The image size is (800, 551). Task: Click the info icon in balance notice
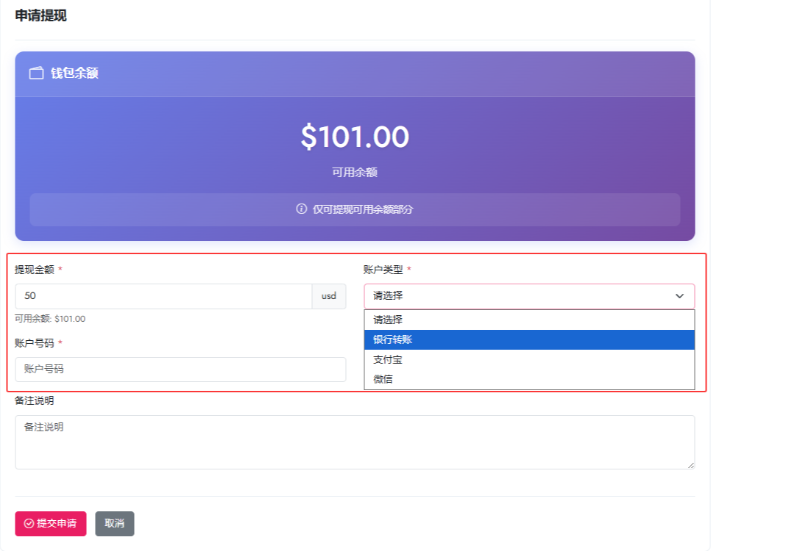(302, 209)
